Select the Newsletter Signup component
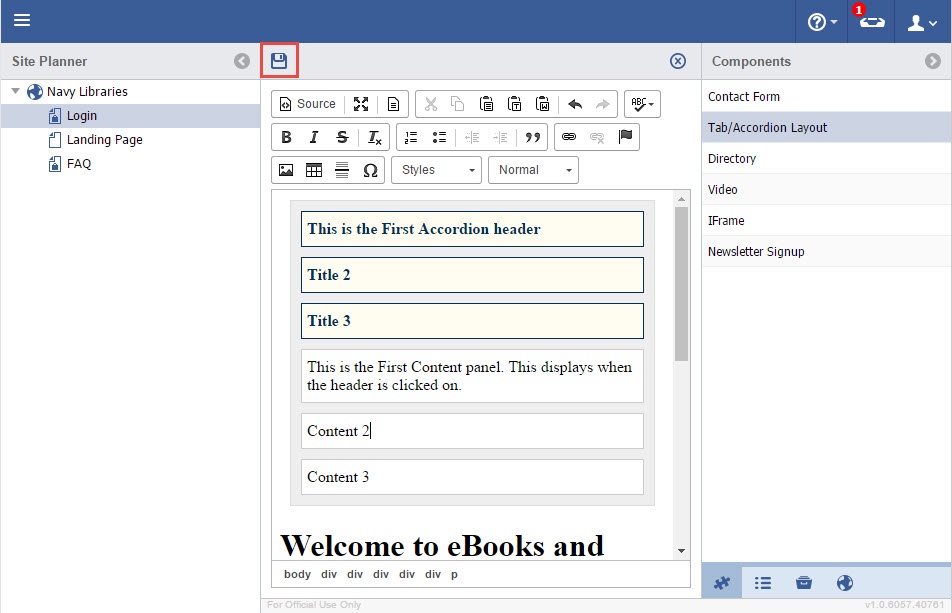Image resolution: width=952 pixels, height=613 pixels. pyautogui.click(x=756, y=252)
